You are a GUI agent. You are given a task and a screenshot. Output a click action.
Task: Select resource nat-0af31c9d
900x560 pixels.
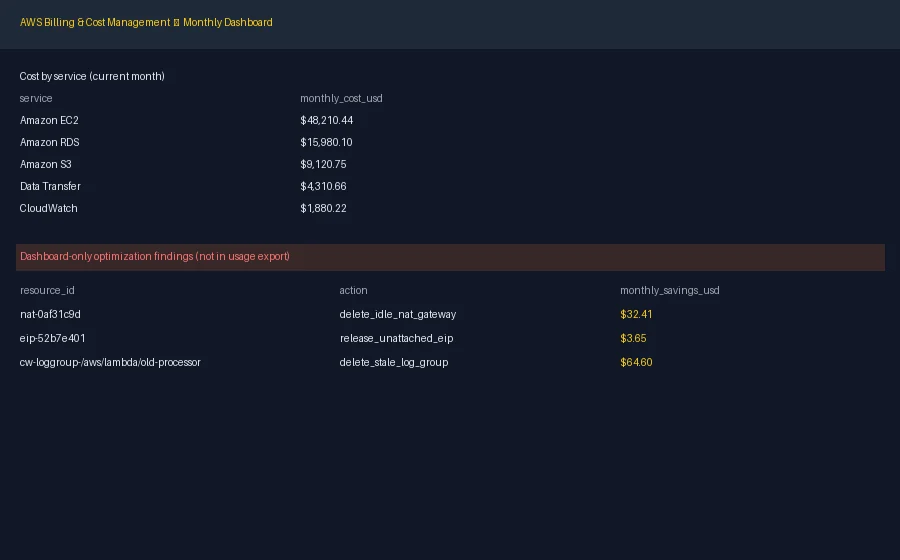(x=50, y=314)
